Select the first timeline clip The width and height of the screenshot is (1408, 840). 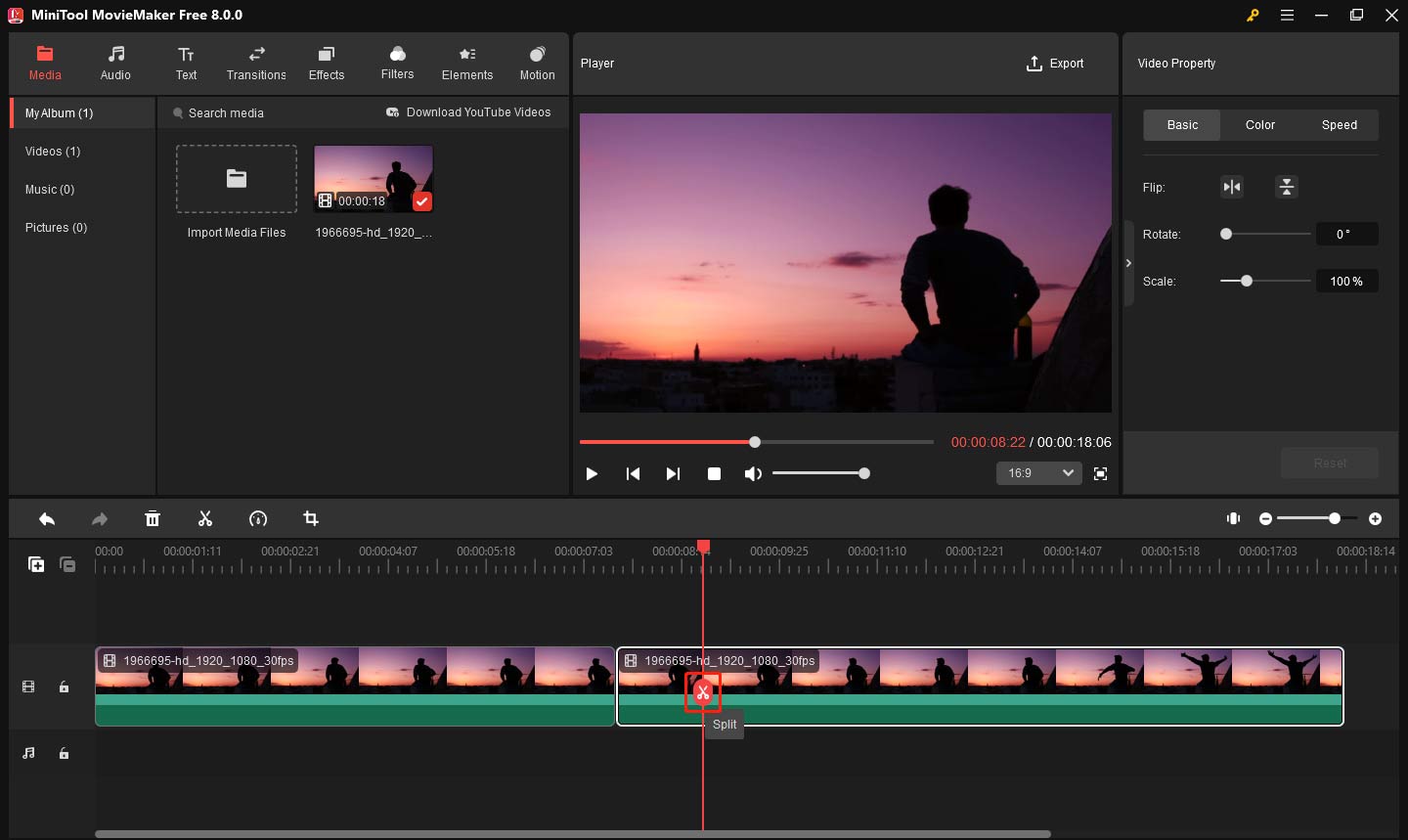click(355, 686)
